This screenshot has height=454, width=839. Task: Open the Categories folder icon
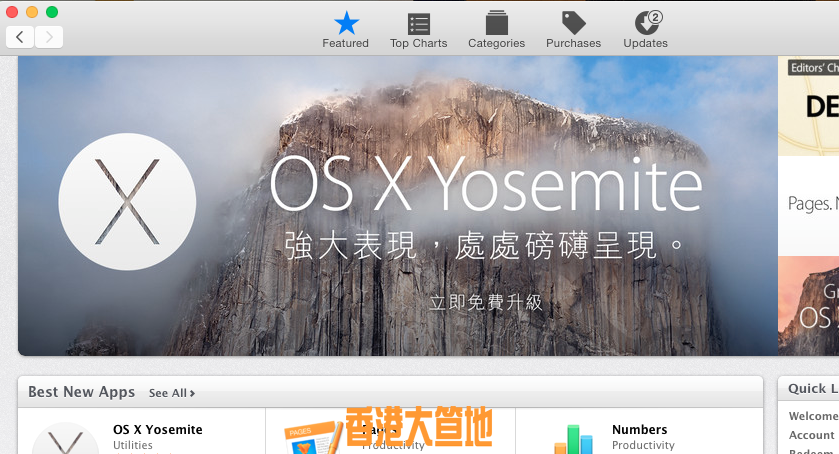pos(497,24)
